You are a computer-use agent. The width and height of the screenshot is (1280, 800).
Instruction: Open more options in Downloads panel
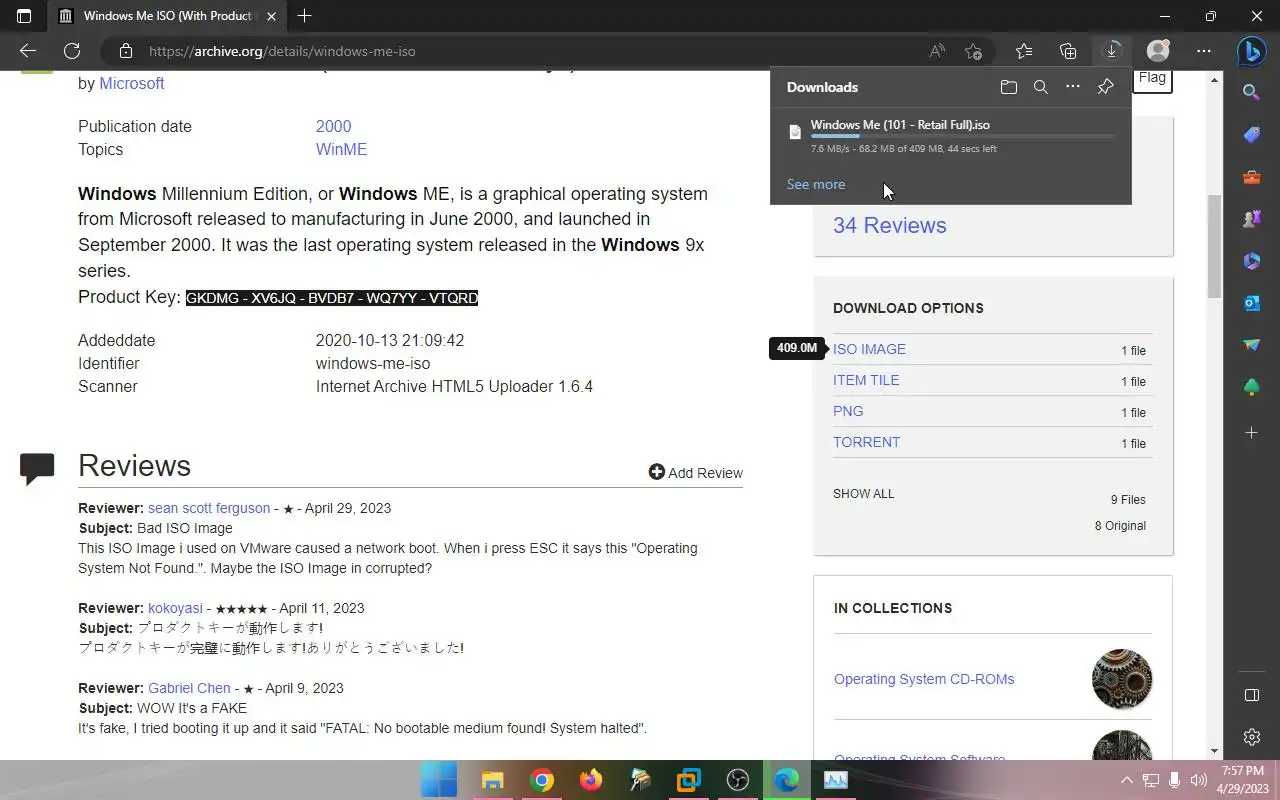[1073, 87]
